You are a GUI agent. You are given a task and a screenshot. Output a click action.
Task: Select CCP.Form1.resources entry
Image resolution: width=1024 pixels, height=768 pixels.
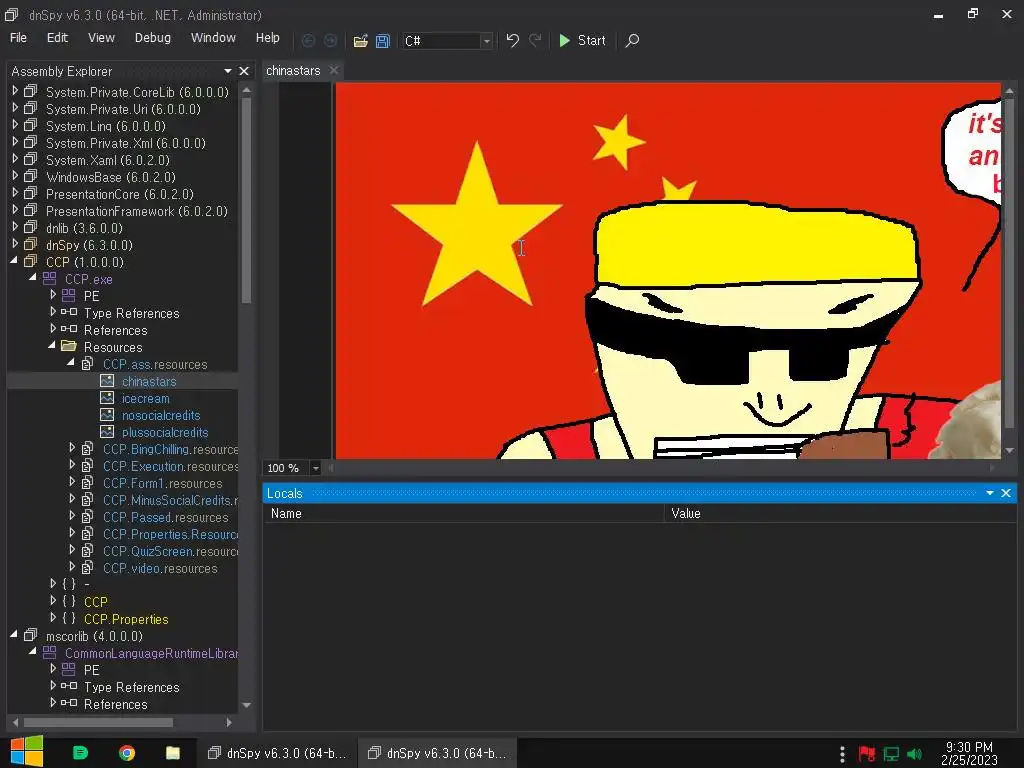[x=163, y=483]
